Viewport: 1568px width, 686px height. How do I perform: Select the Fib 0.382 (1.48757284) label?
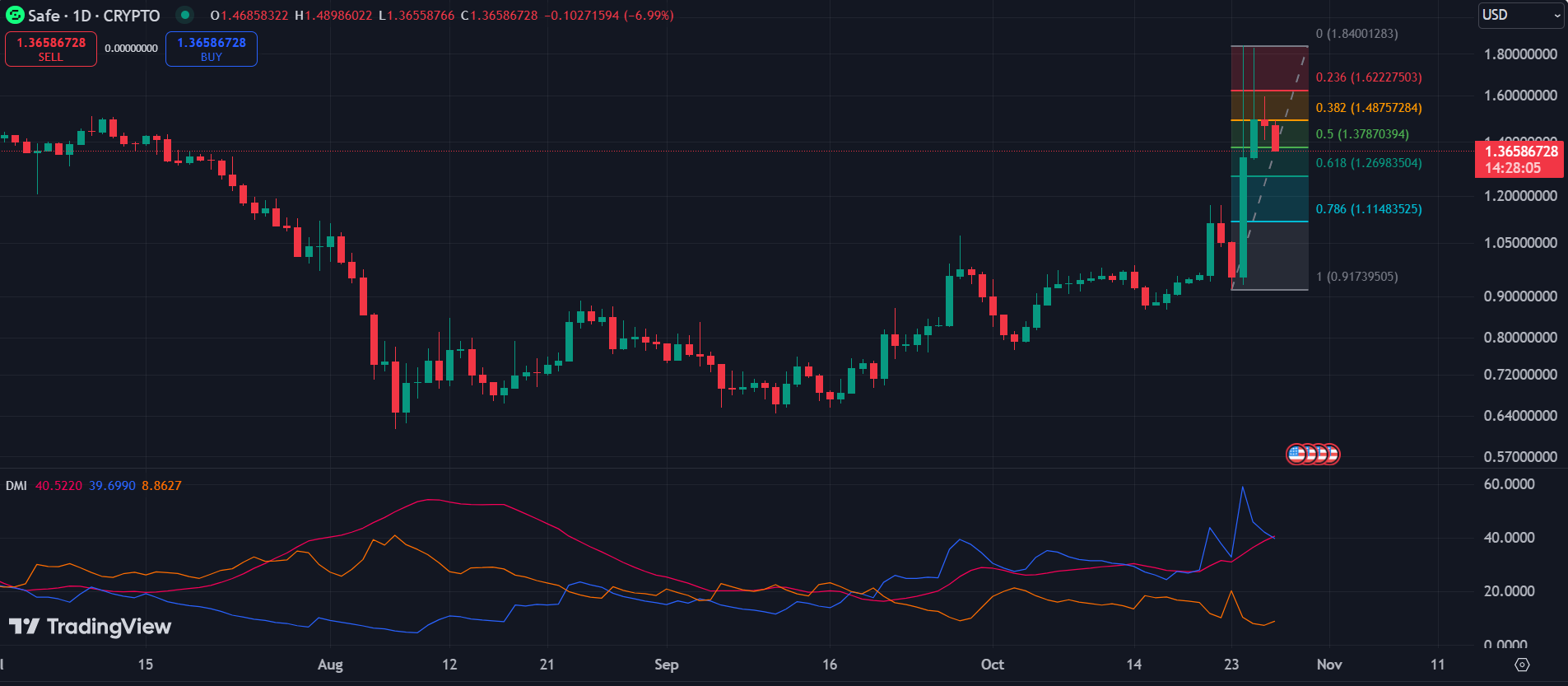click(1369, 108)
